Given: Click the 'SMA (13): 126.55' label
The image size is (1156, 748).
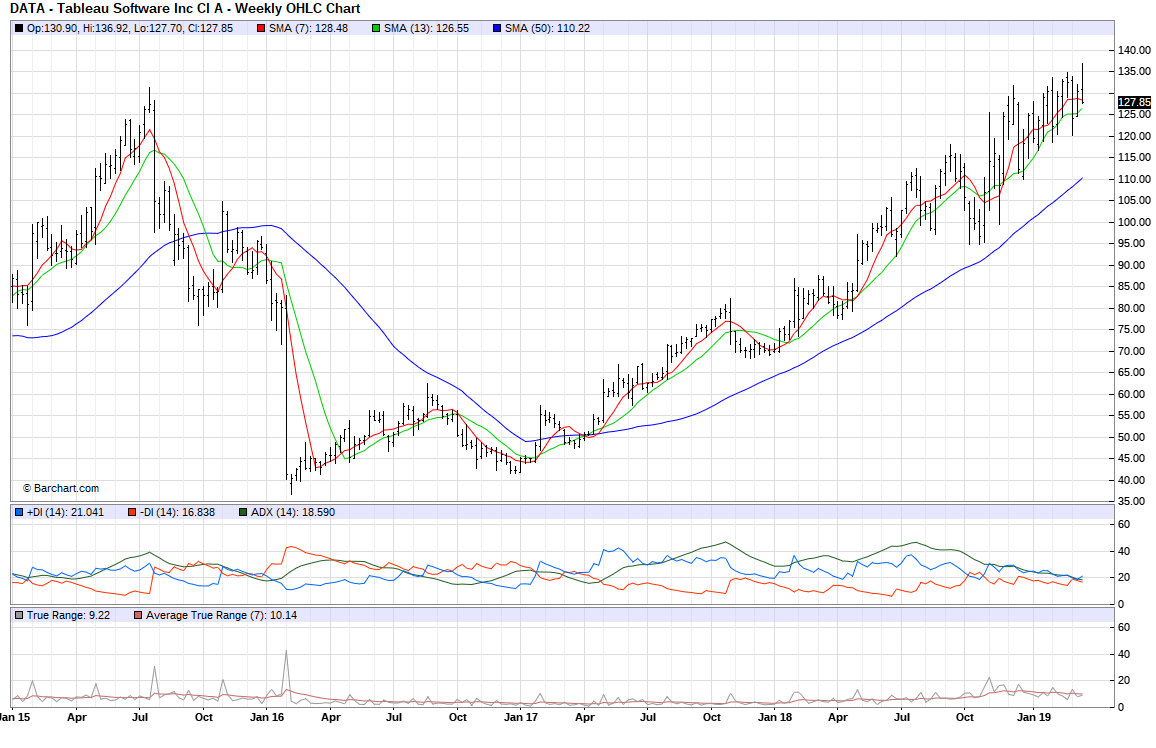Looking at the screenshot, I should coord(426,29).
